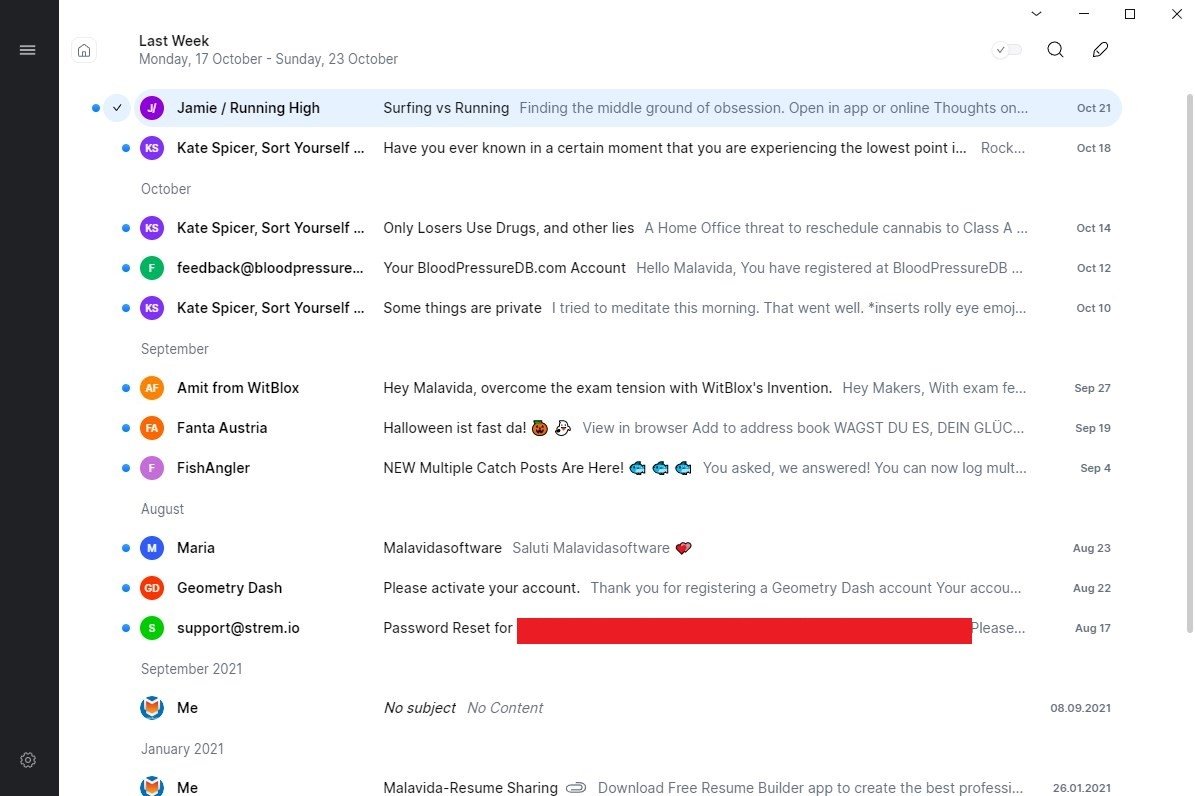The height and width of the screenshot is (796, 1195).
Task: Open the WitBlox exam tension email subject
Action: [x=607, y=388]
